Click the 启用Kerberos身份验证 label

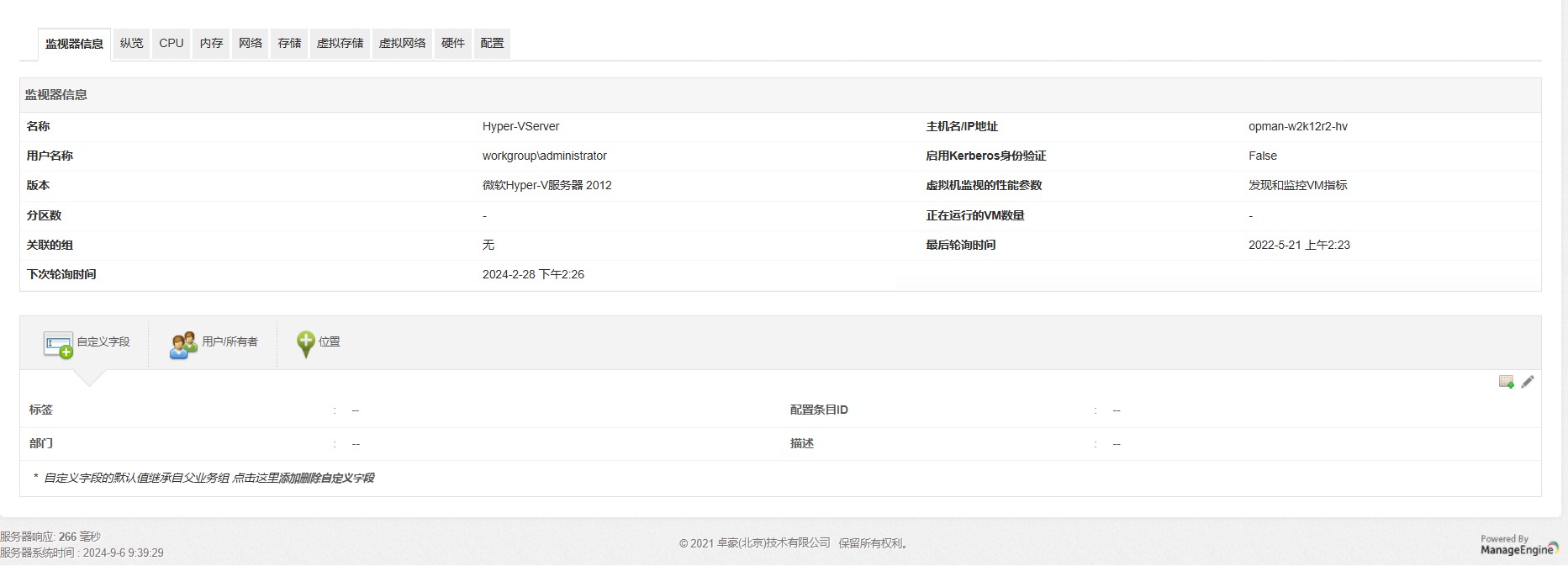coord(986,156)
